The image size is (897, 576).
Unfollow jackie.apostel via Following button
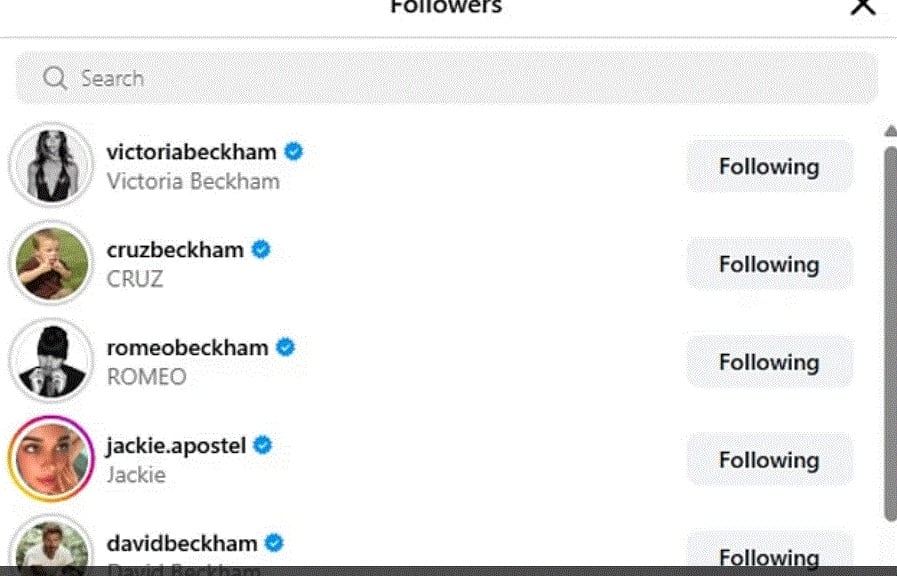point(769,460)
